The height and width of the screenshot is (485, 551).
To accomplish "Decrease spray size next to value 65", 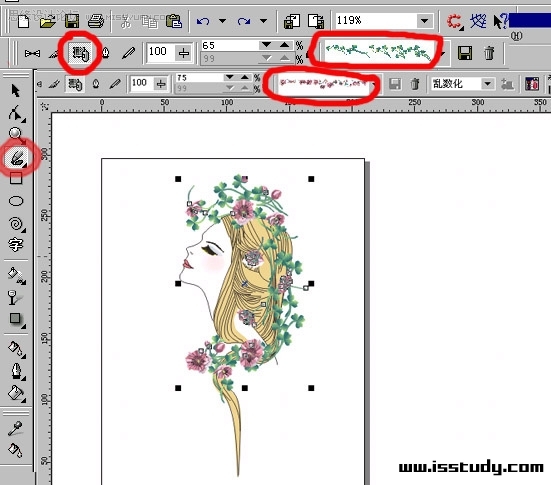I will [x=267, y=45].
